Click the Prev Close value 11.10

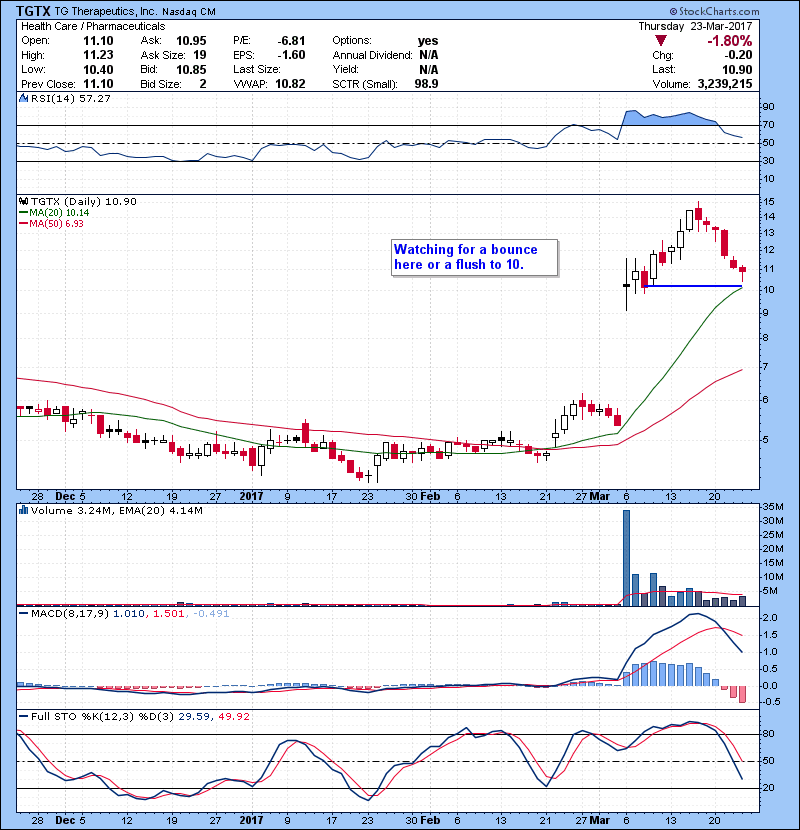tap(98, 84)
